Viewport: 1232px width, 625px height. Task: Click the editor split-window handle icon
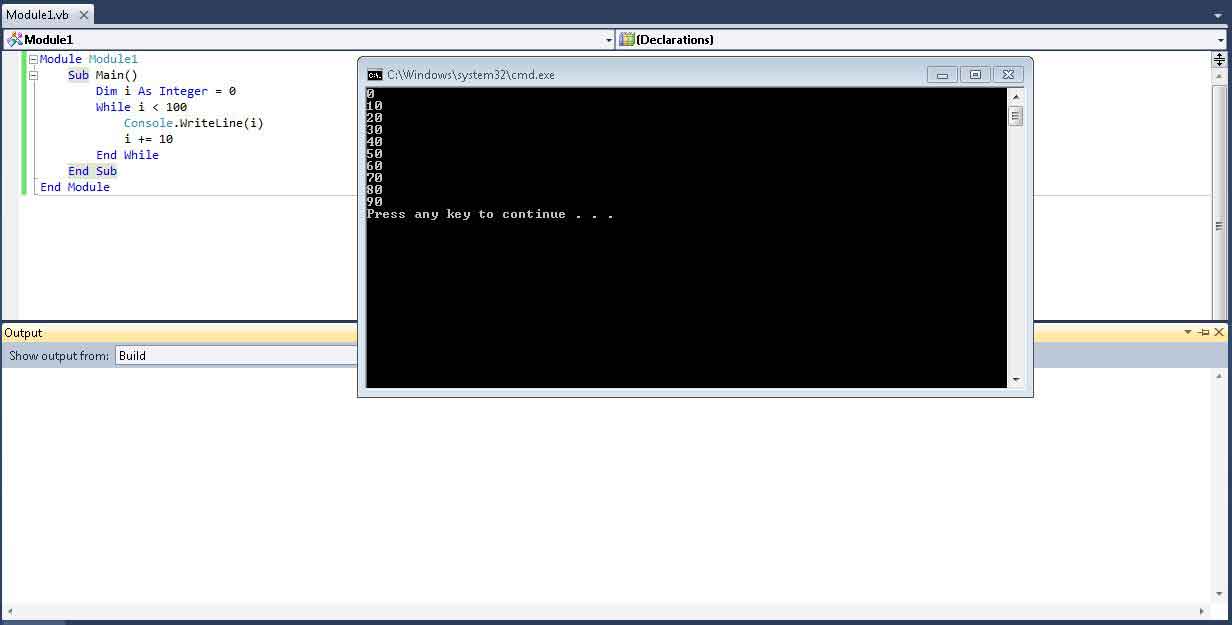pyautogui.click(x=1219, y=60)
